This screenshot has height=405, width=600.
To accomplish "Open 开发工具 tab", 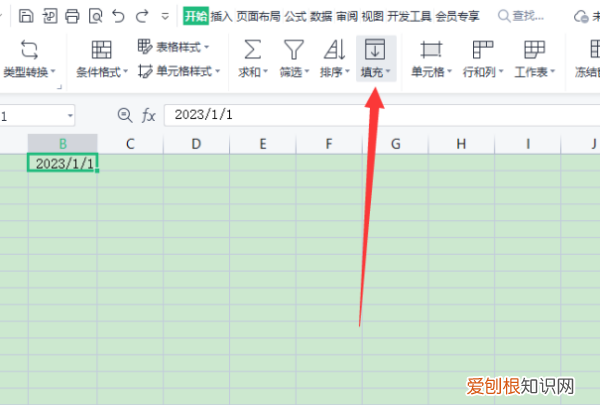I will pos(409,16).
